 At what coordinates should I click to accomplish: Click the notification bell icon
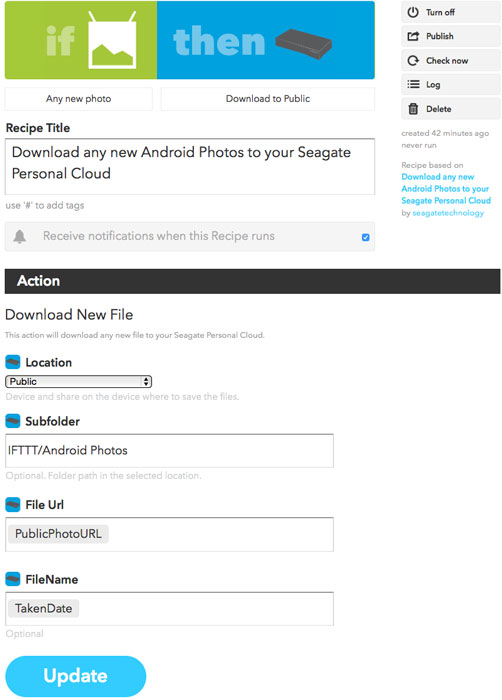(20, 236)
